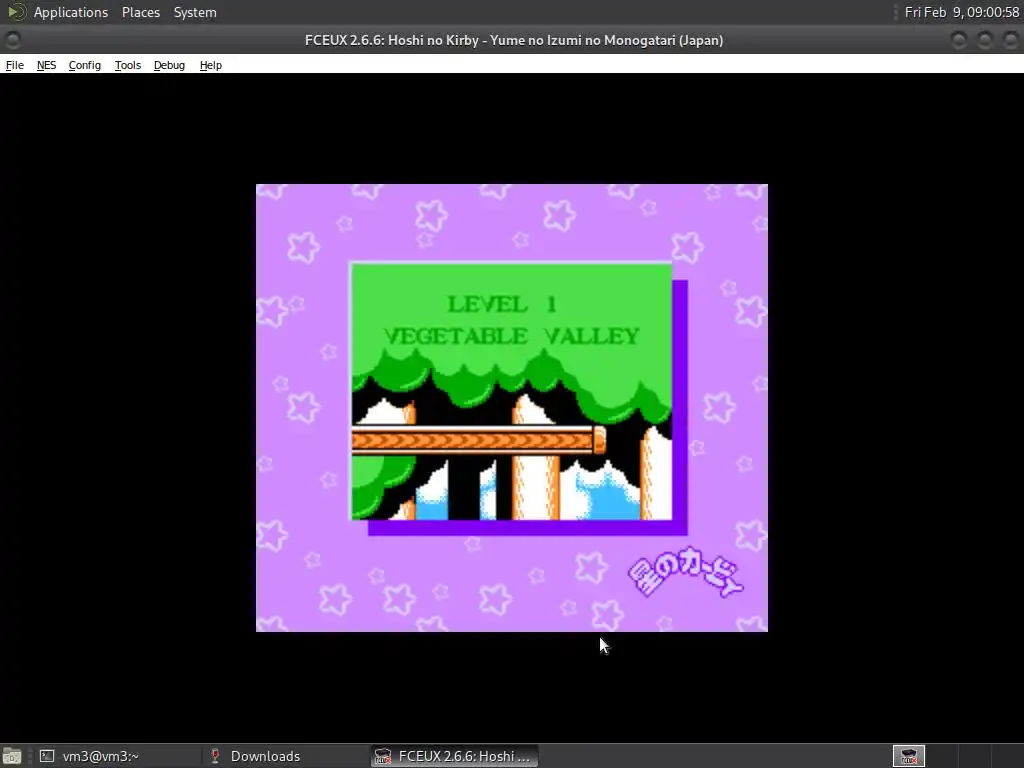This screenshot has height=768, width=1024.
Task: Select the FCEUX 2.6.6 taskbar button
Action: pyautogui.click(x=455, y=756)
